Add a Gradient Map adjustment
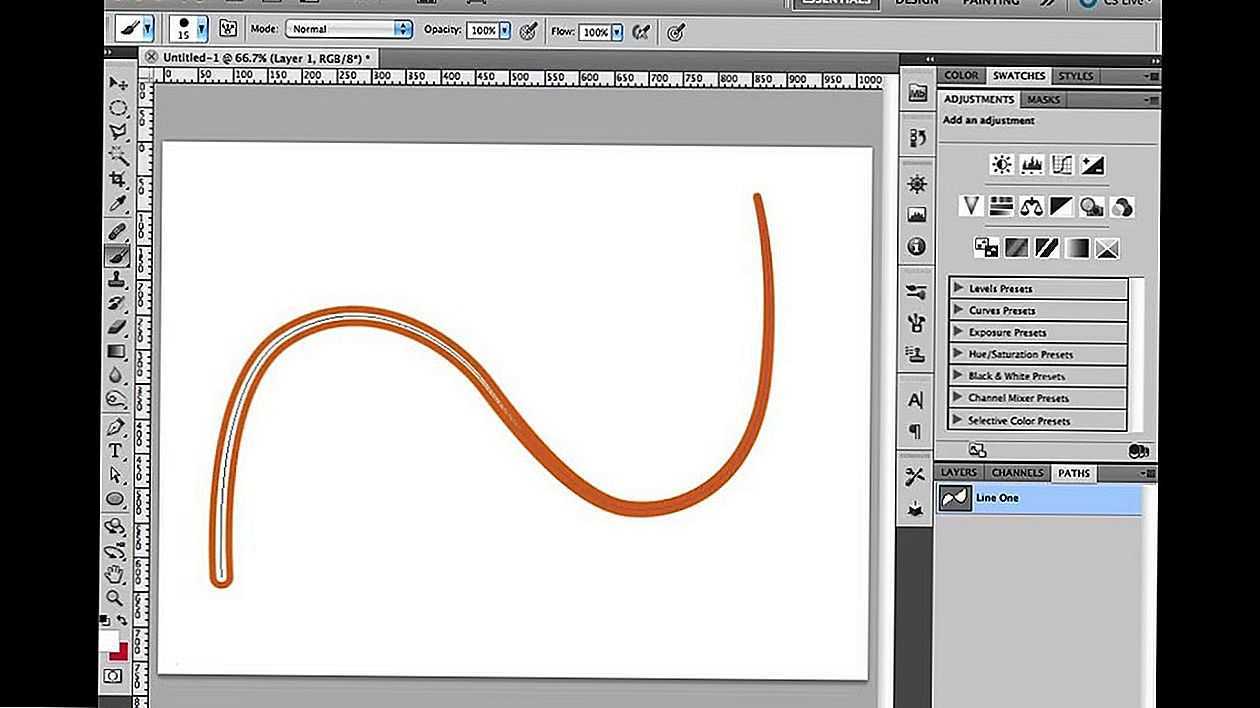The height and width of the screenshot is (708, 1260). 1076,247
